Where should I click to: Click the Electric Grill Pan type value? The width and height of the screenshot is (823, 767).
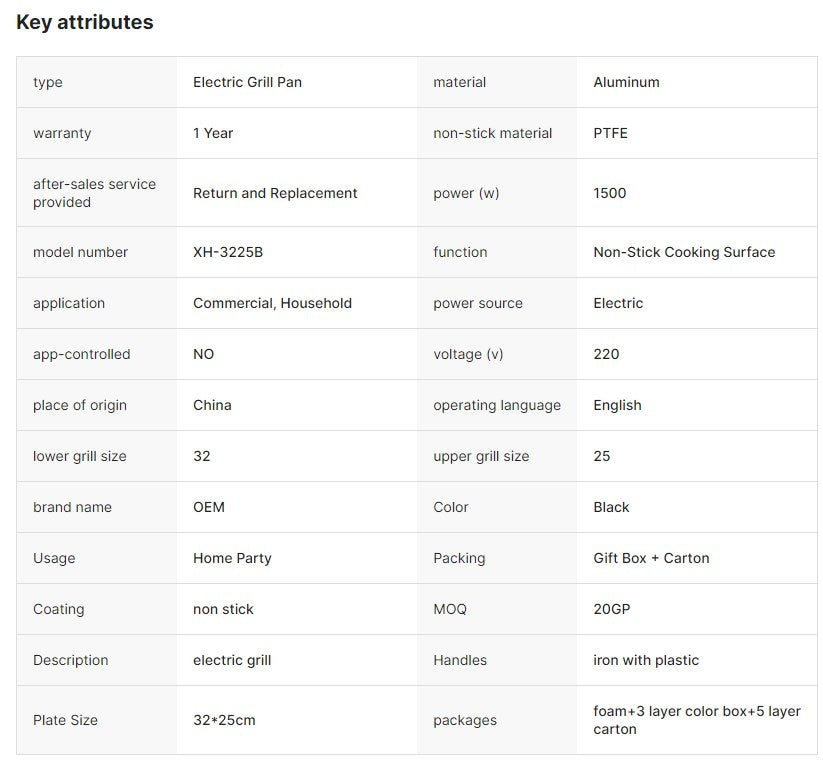tap(247, 82)
